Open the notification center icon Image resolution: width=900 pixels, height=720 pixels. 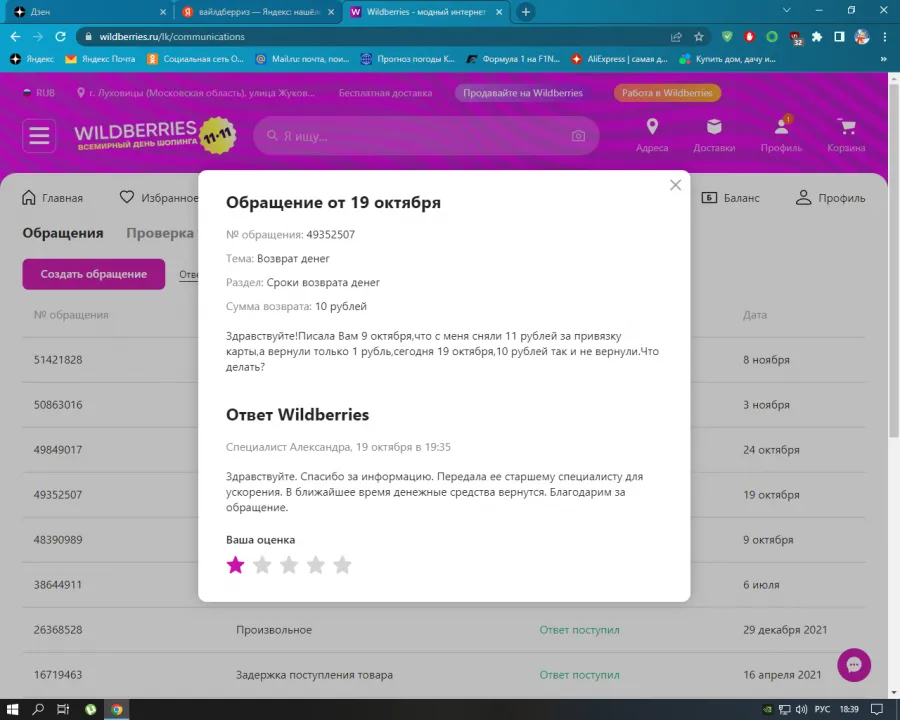click(x=876, y=710)
